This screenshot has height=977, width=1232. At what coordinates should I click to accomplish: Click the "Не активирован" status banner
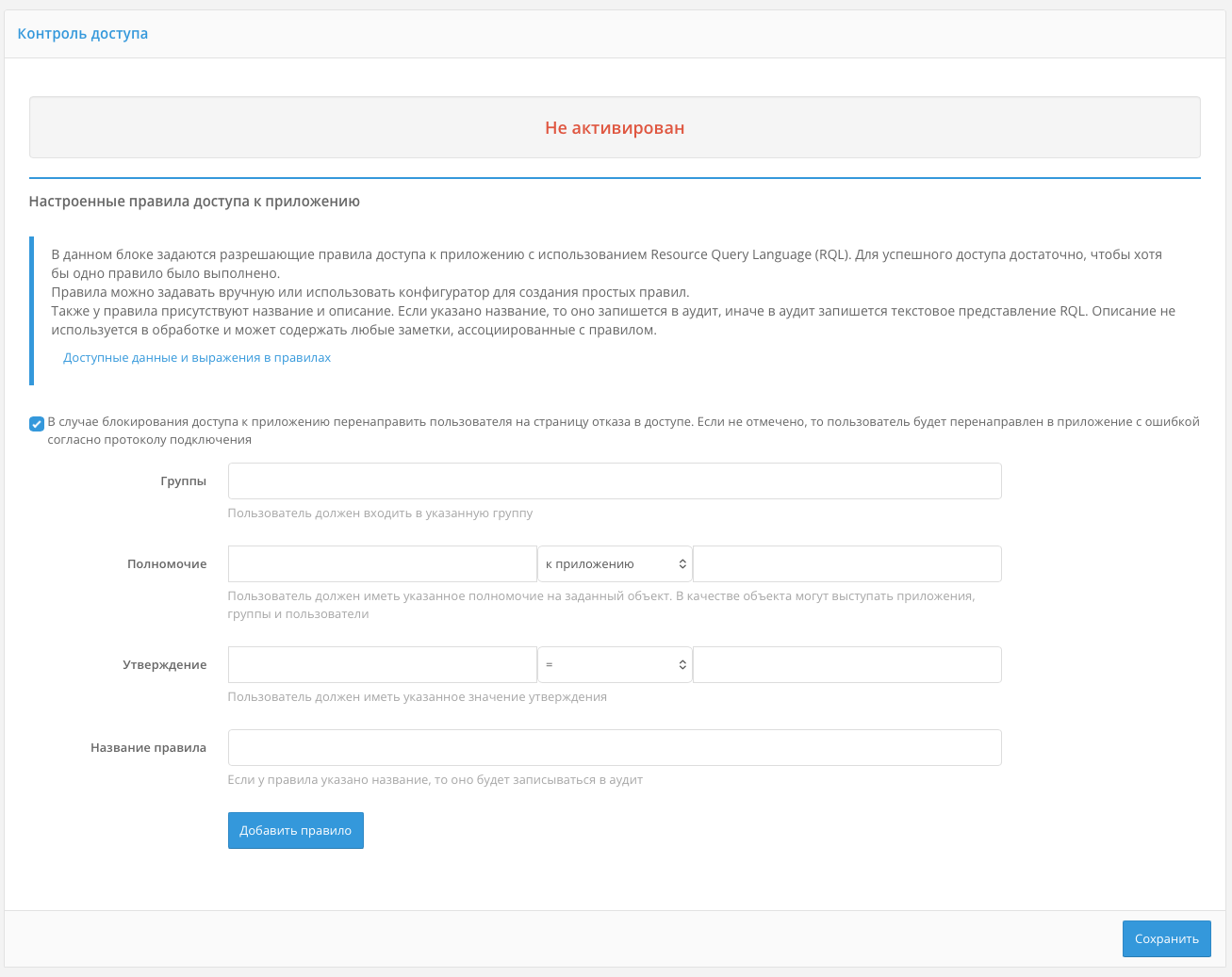click(615, 128)
